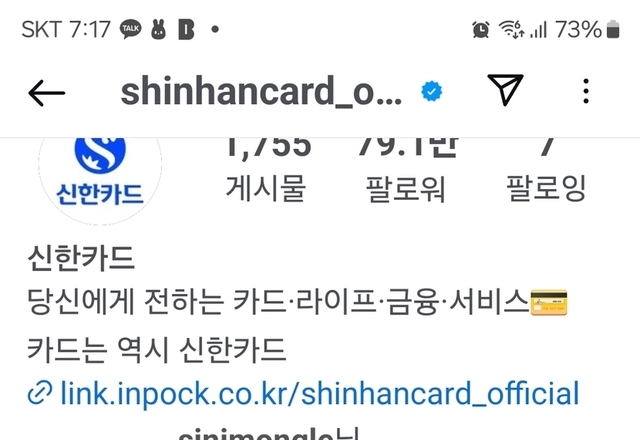This screenshot has height=440, width=640.
Task: Tap the B app notification icon
Action: coord(186,29)
